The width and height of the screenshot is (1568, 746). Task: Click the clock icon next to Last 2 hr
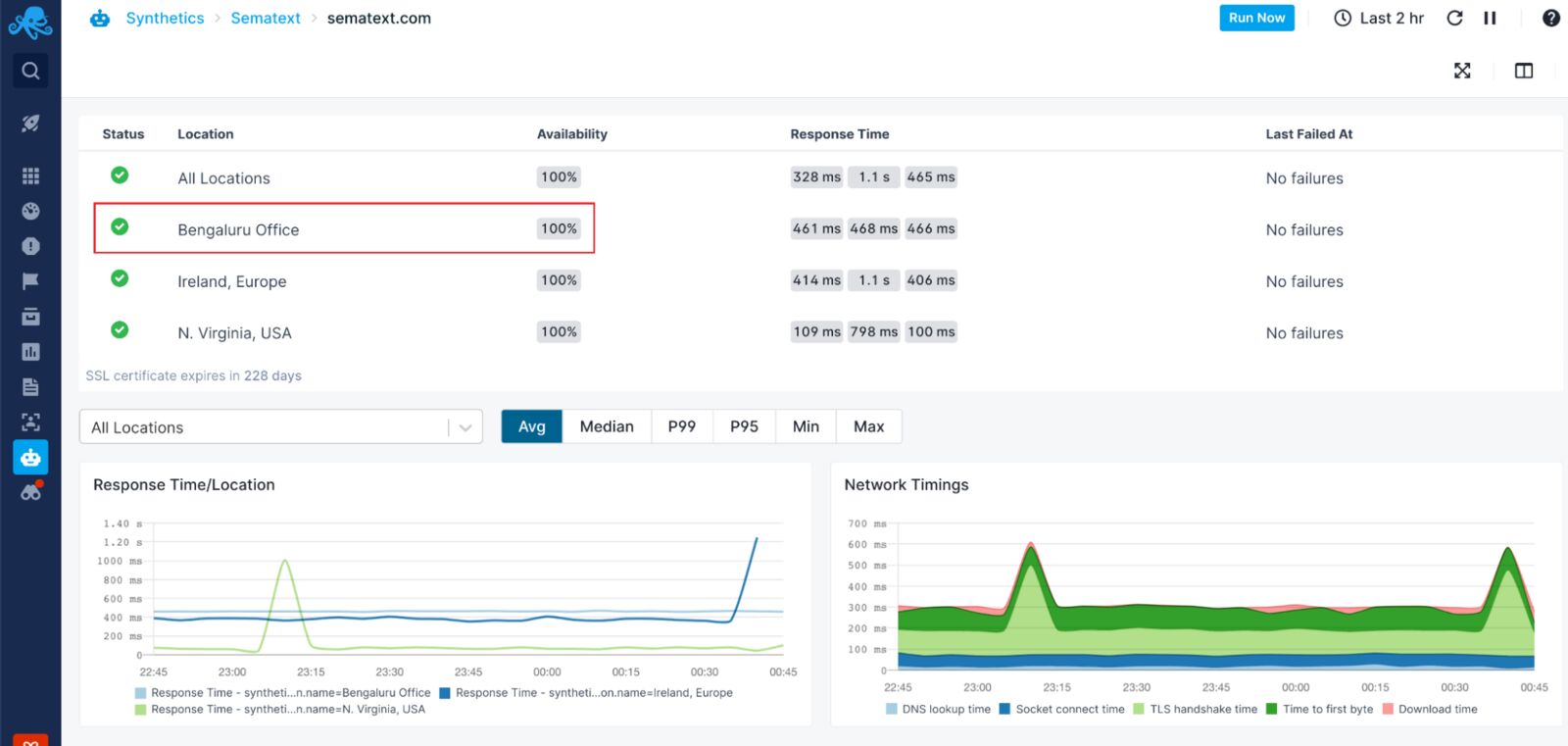(1343, 18)
